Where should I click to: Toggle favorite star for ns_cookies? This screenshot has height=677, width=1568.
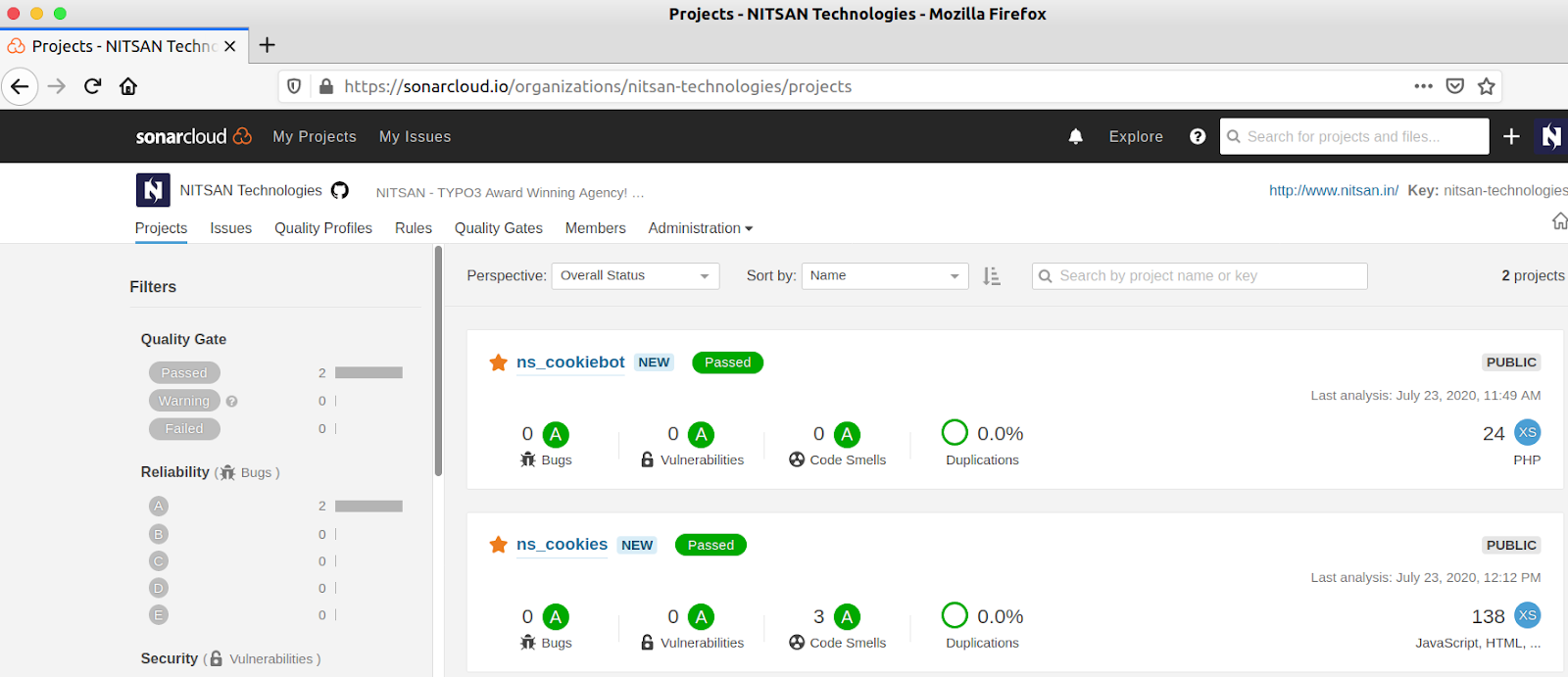498,545
